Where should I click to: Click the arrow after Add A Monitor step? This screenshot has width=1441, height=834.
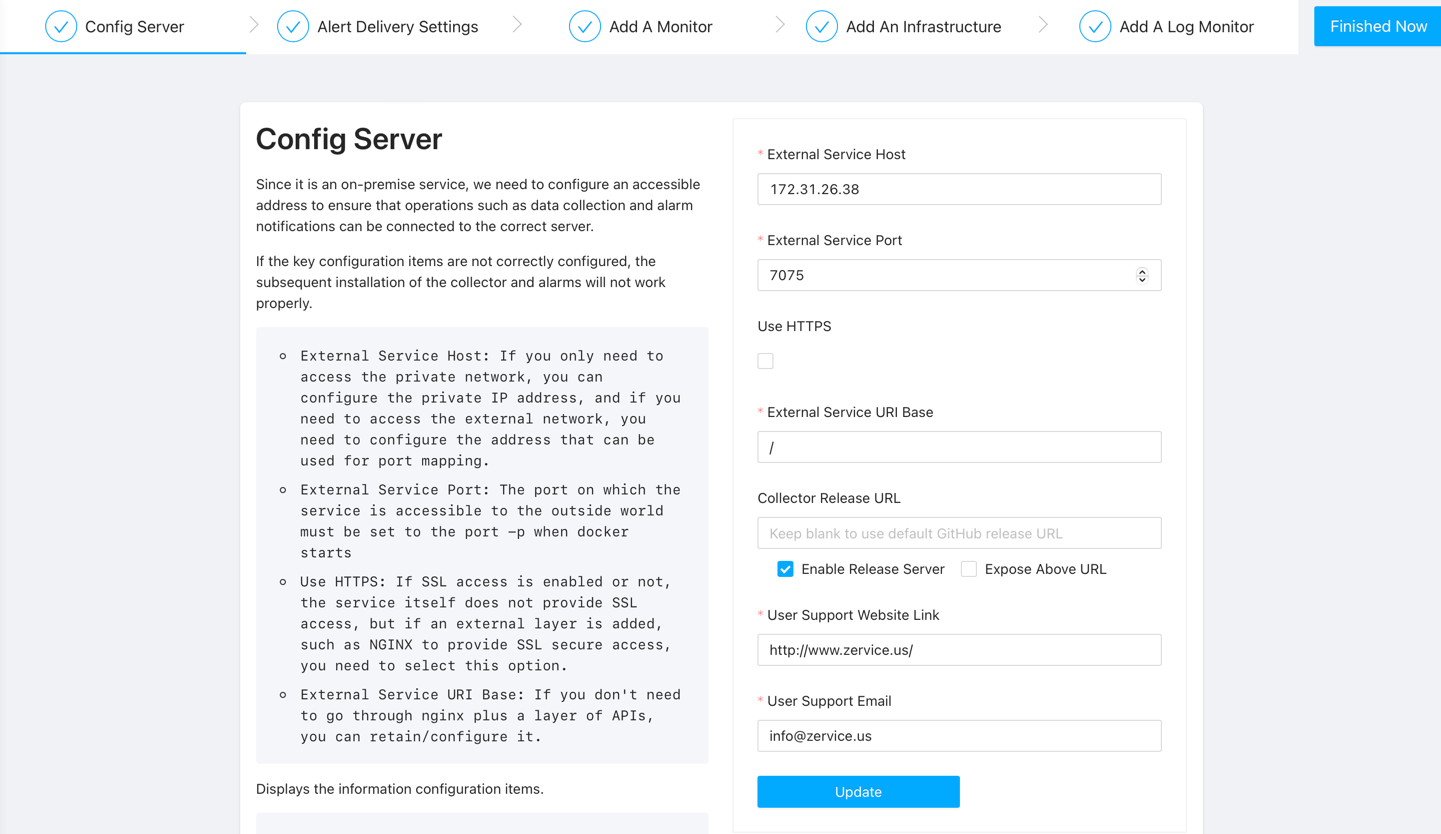click(780, 25)
